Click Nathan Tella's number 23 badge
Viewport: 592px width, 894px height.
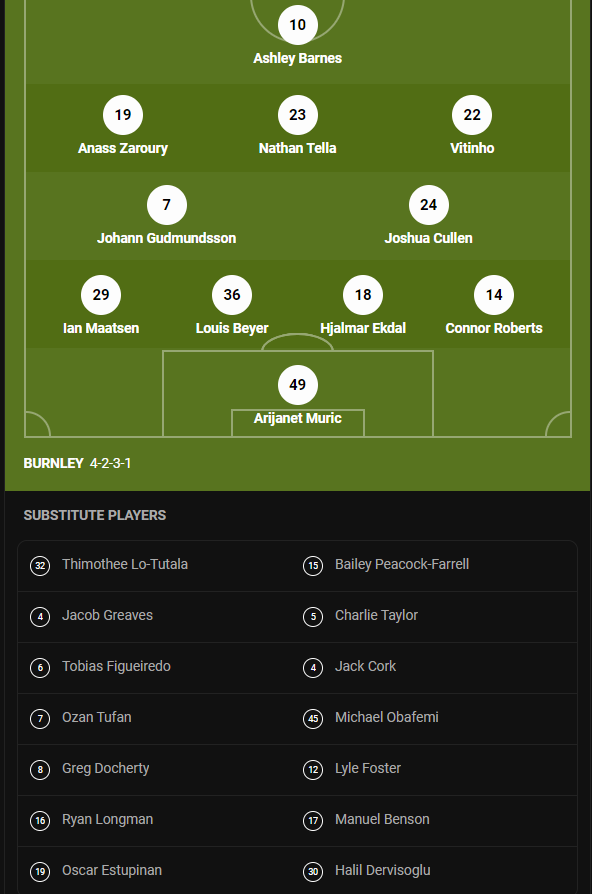[298, 115]
